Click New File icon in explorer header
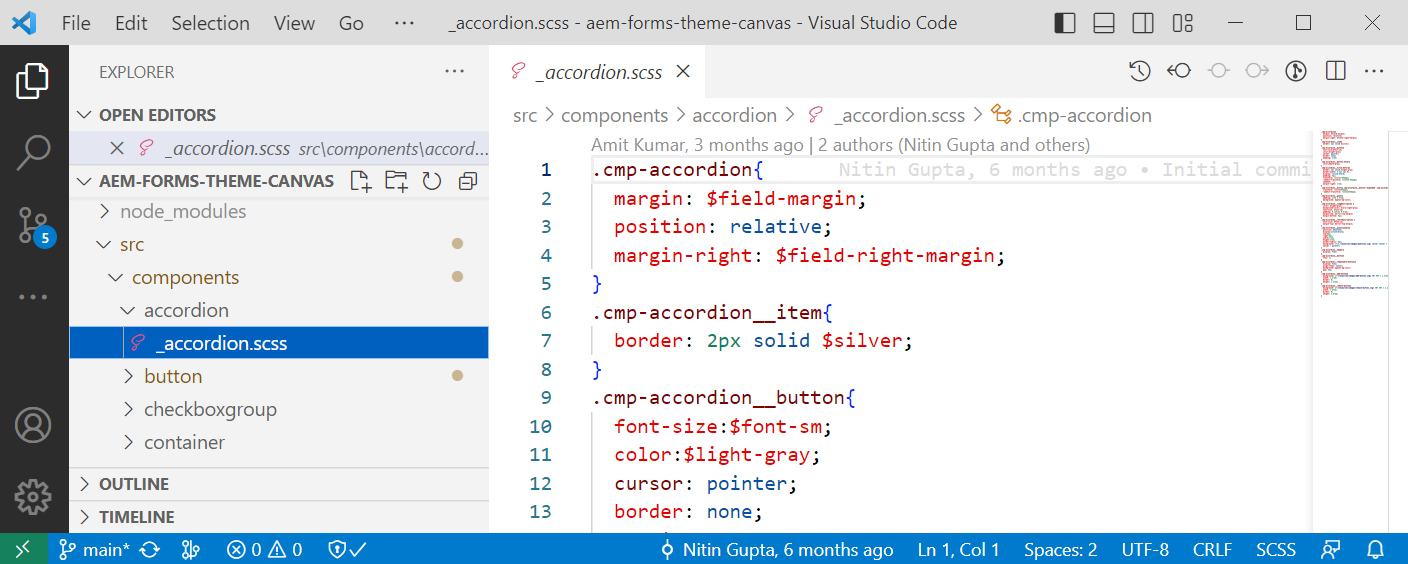The height and width of the screenshot is (564, 1408). (360, 181)
